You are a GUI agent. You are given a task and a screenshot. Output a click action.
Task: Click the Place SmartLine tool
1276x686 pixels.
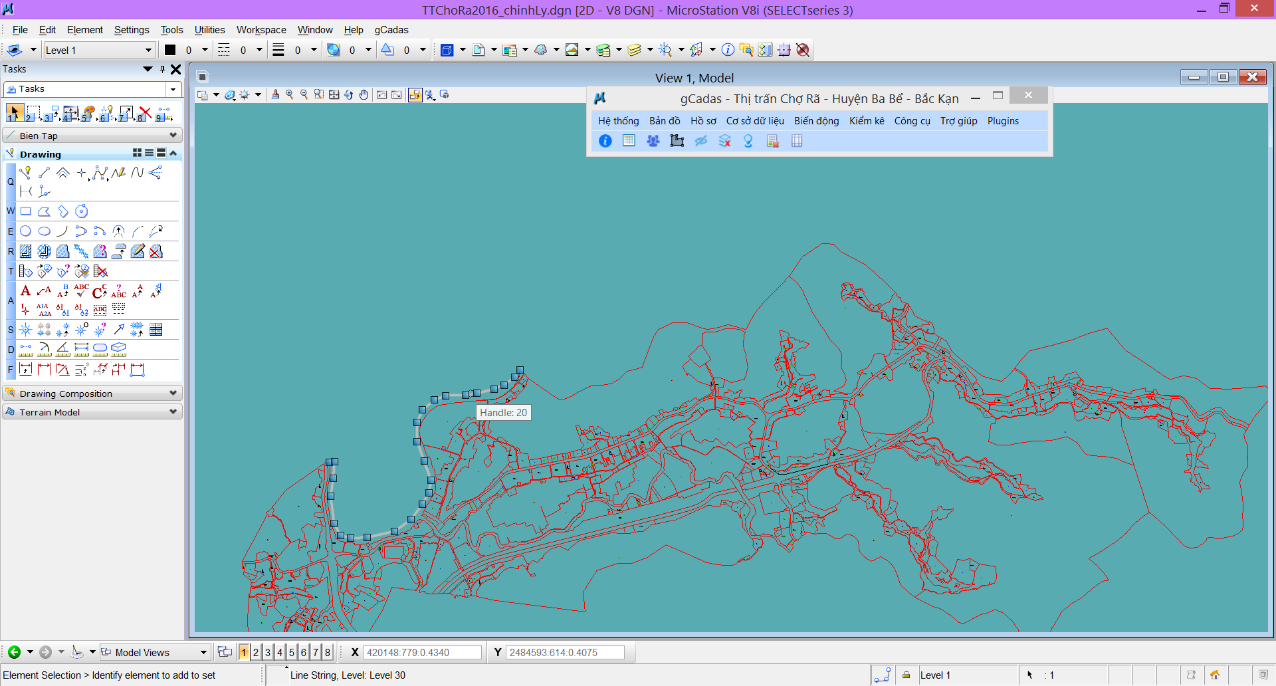[x=26, y=173]
